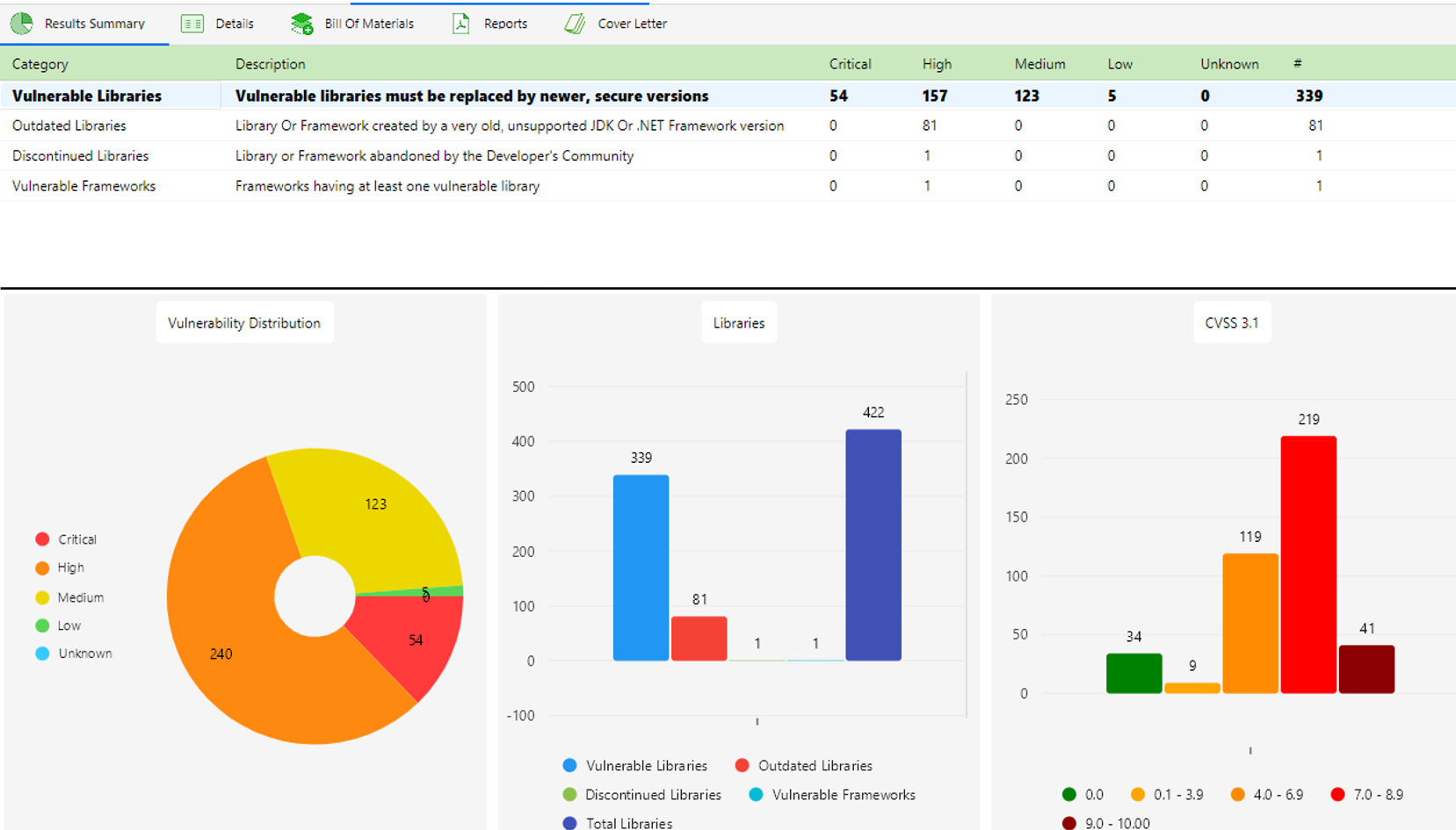The width and height of the screenshot is (1456, 830).
Task: Sort by the Critical column header
Action: 850,64
